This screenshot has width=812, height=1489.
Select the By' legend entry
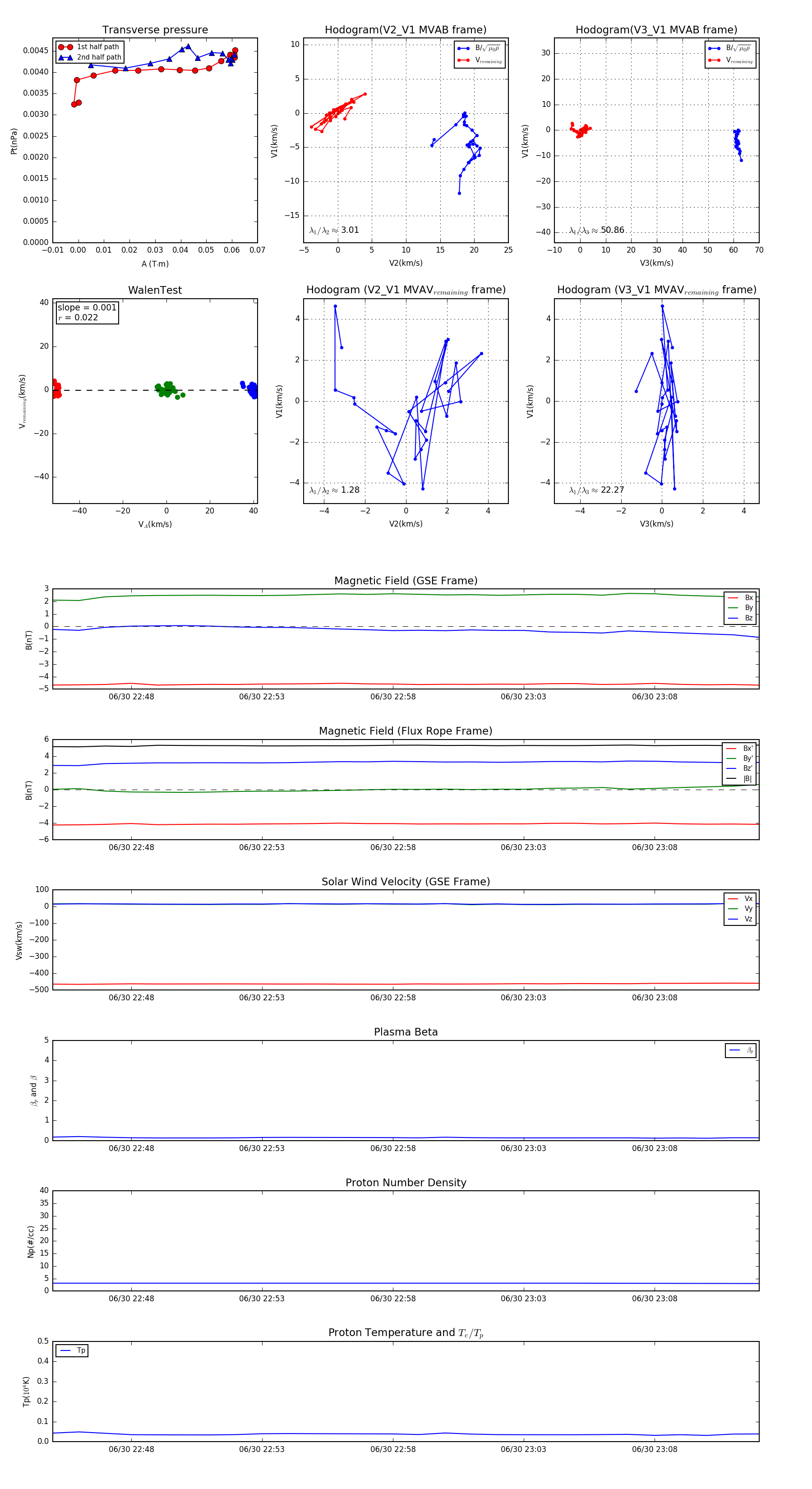739,758
